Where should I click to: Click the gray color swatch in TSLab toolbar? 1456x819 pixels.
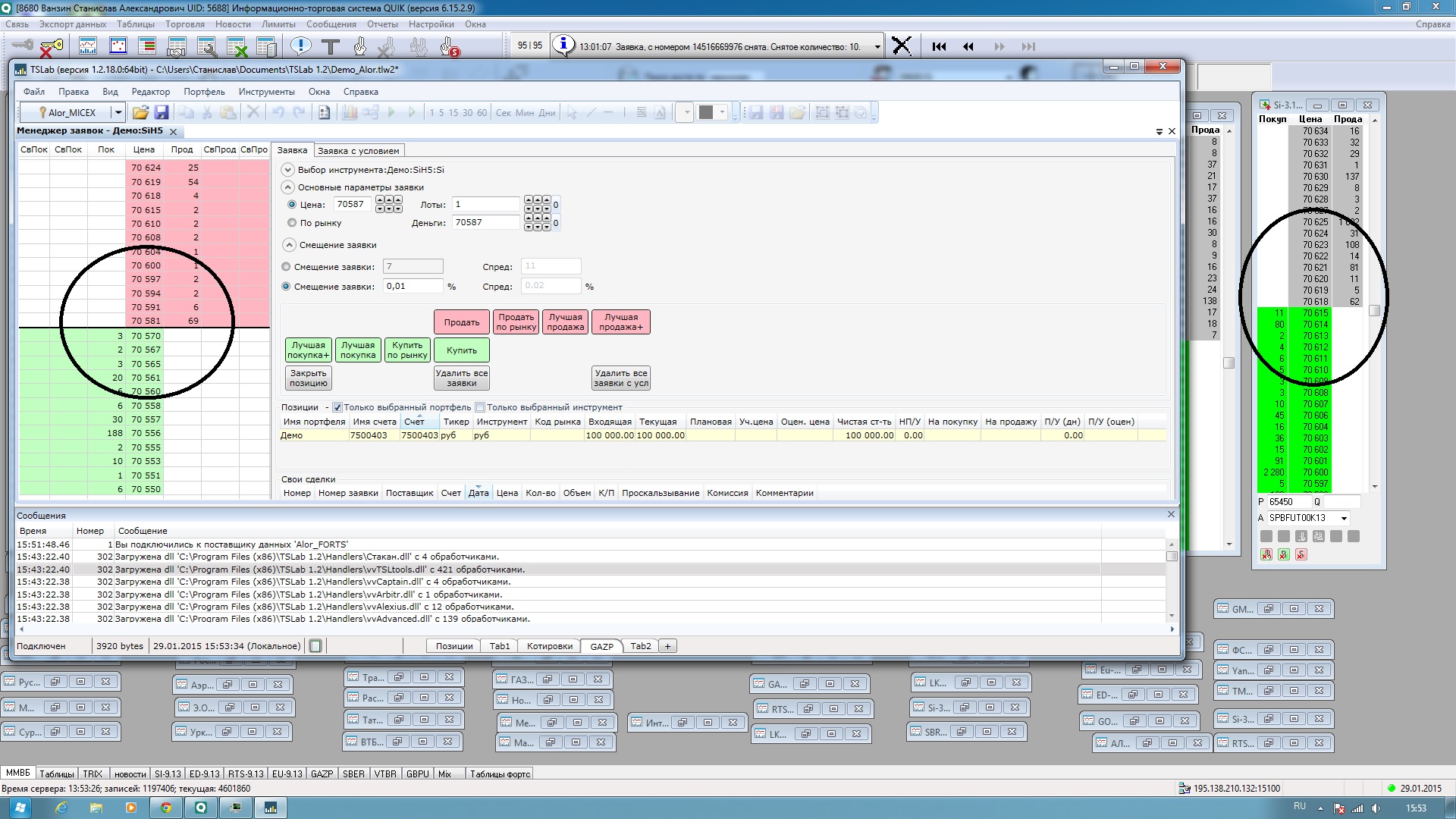[x=706, y=112]
